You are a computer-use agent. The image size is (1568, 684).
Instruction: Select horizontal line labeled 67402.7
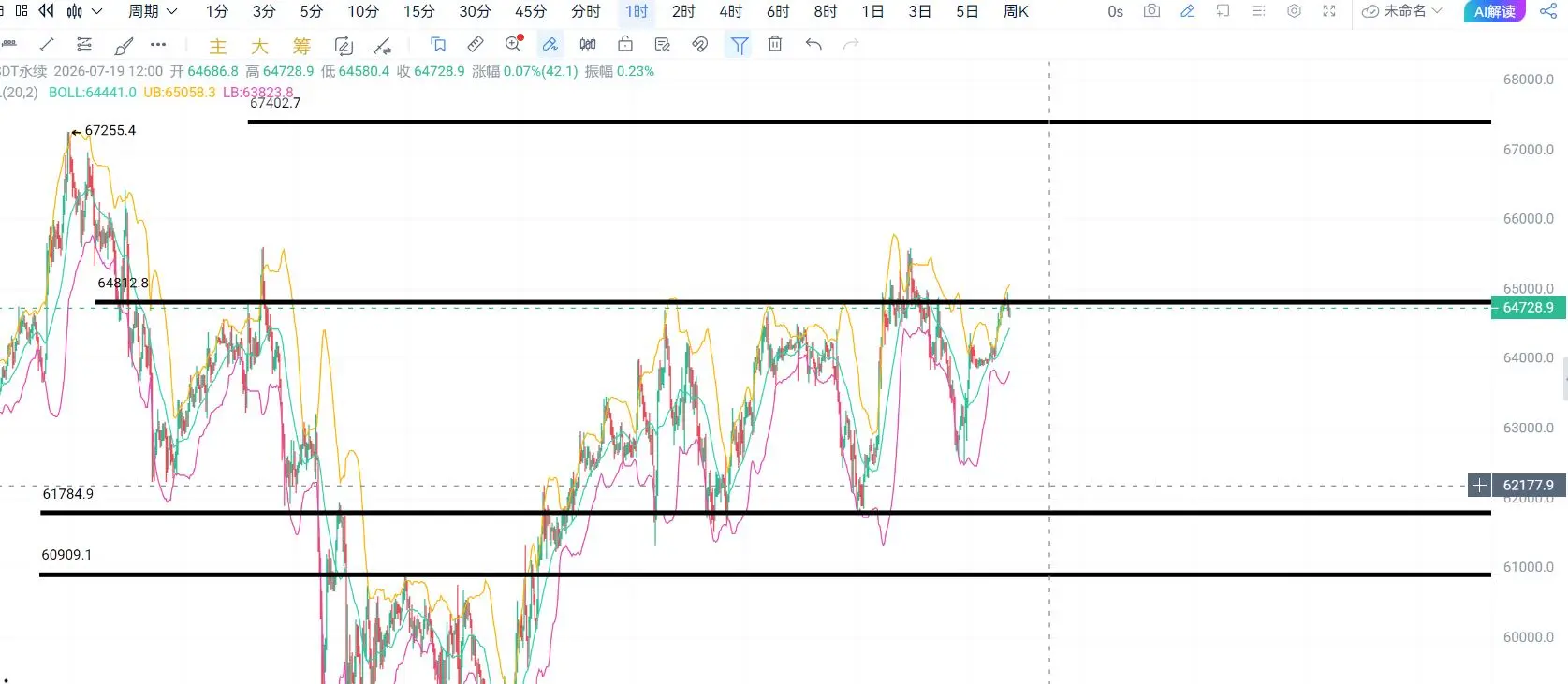point(869,122)
